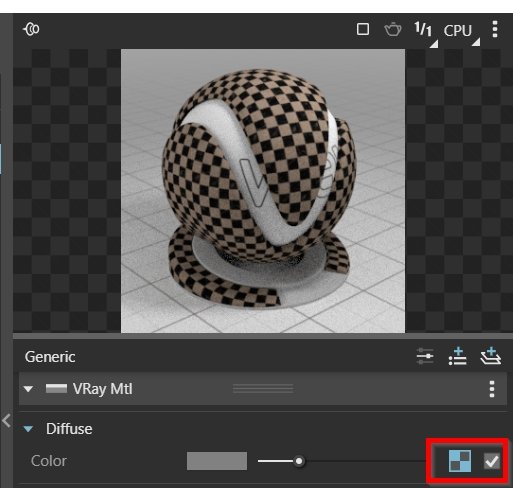Collapse the VRay Mtl layer
This screenshot has height=488, width=513.
28,389
